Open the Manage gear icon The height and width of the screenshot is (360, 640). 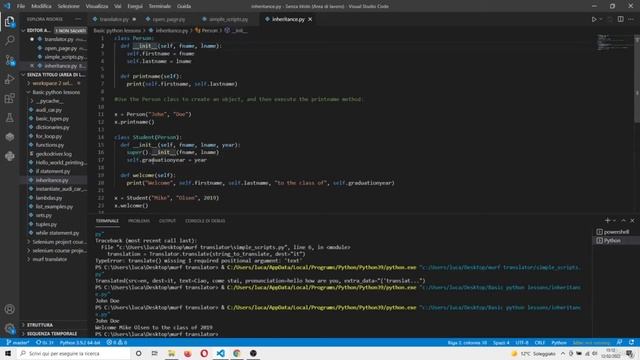click(x=9, y=328)
